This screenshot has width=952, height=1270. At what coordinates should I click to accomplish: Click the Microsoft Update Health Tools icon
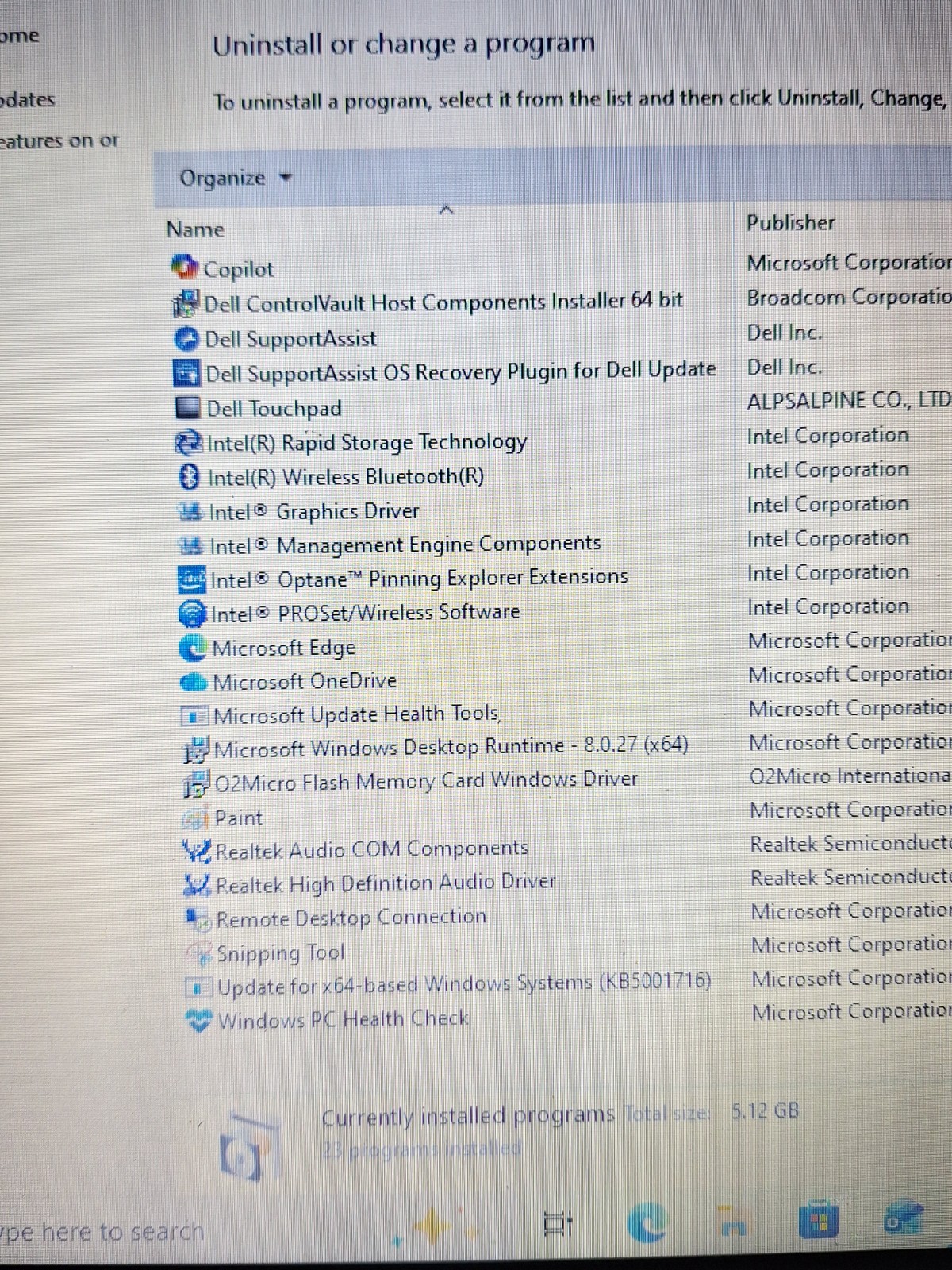196,715
